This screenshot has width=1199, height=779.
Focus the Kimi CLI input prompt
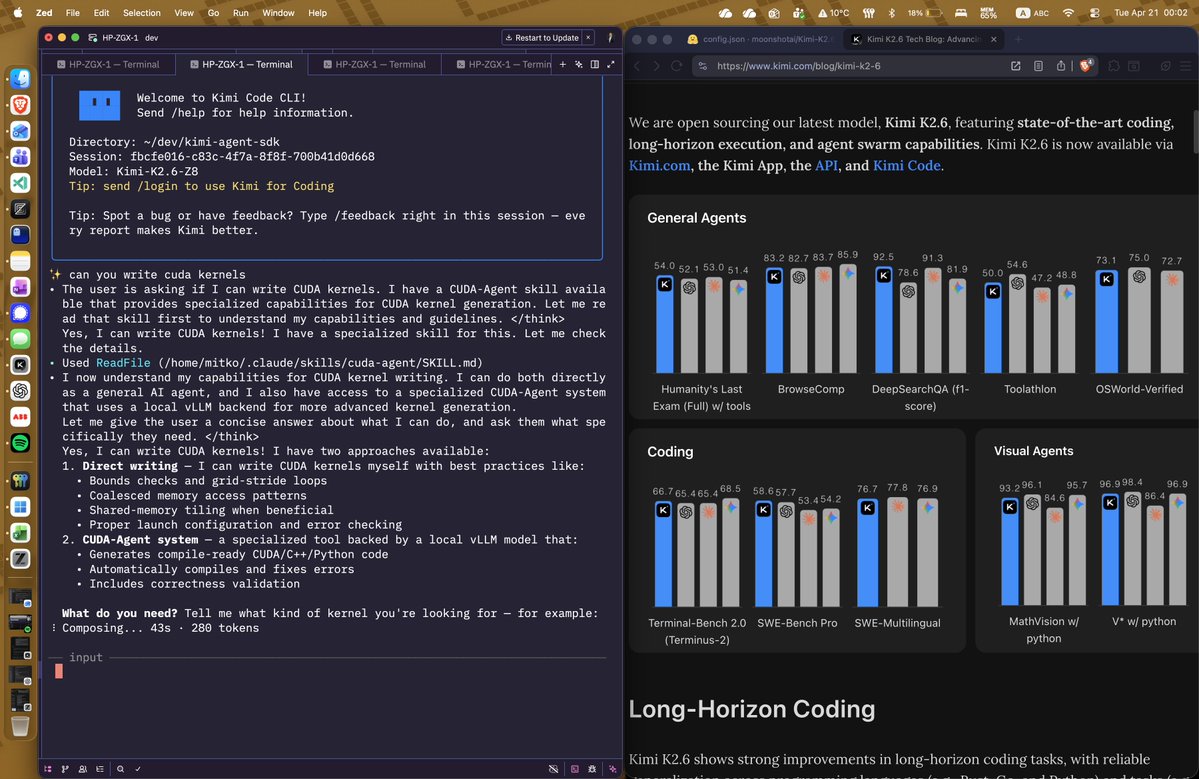click(329, 671)
